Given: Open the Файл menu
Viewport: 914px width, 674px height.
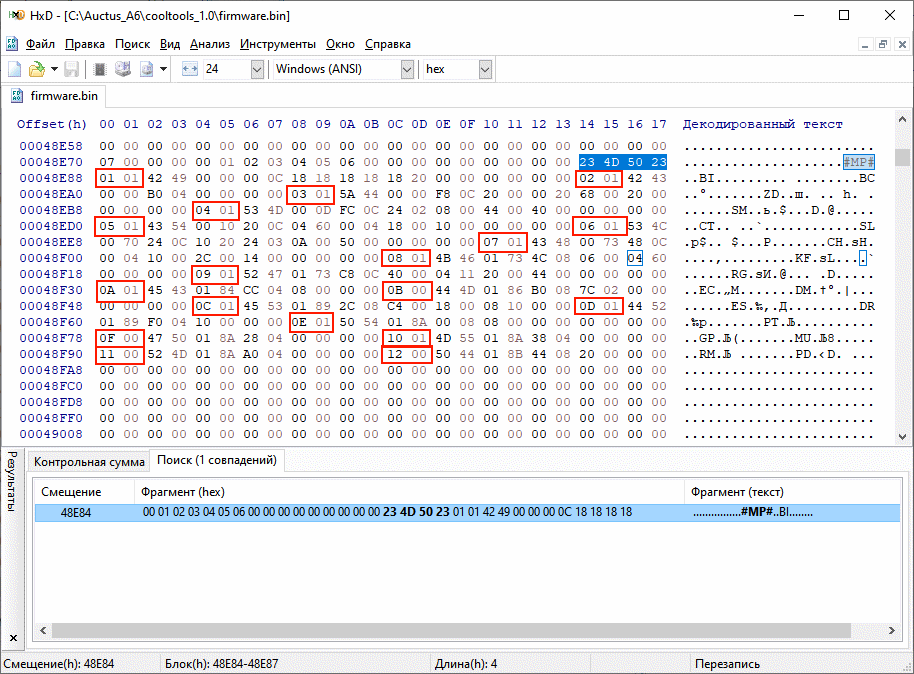Looking at the screenshot, I should [40, 44].
